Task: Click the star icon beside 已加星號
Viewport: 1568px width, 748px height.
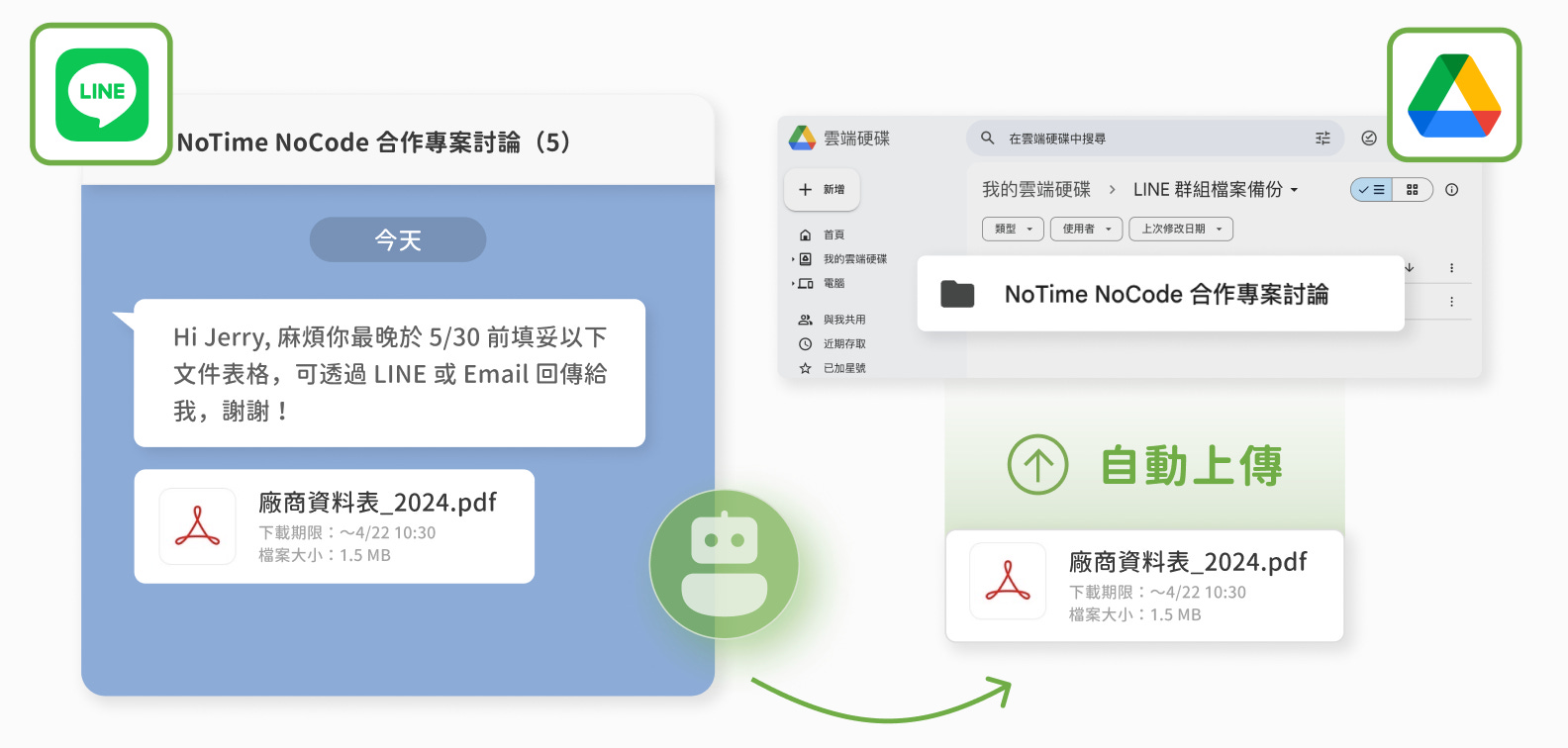Action: (x=805, y=368)
